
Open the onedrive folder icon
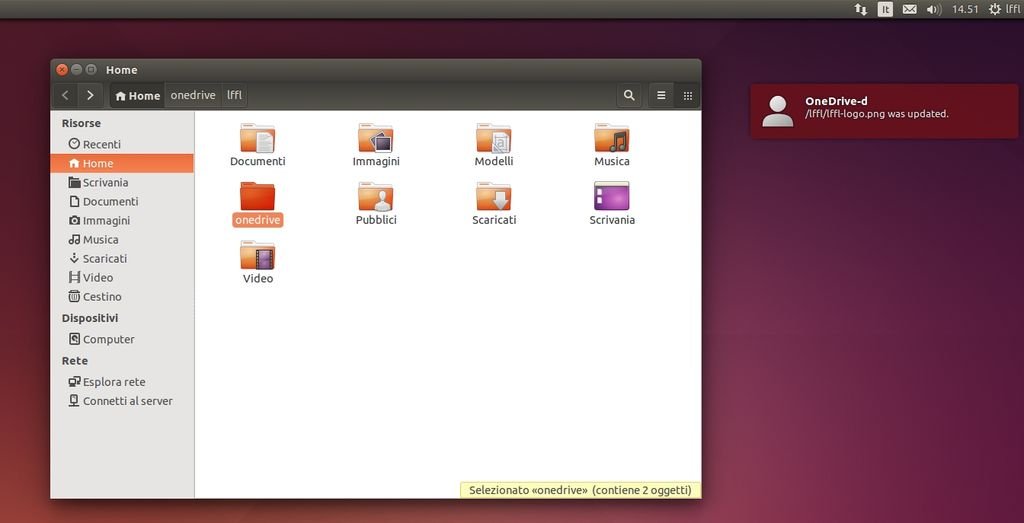(257, 197)
